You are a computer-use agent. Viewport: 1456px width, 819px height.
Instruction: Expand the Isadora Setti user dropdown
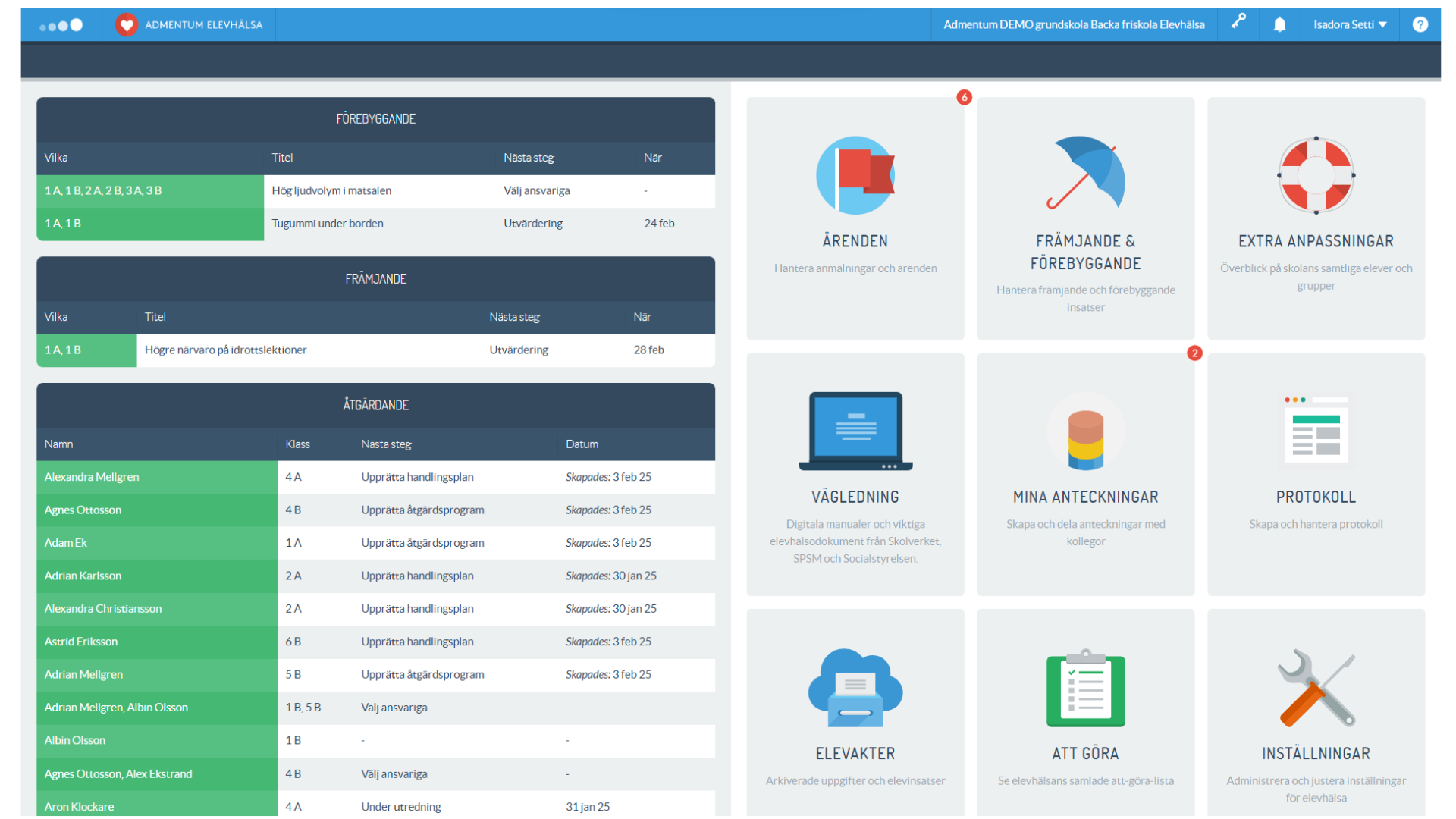coord(1350,24)
